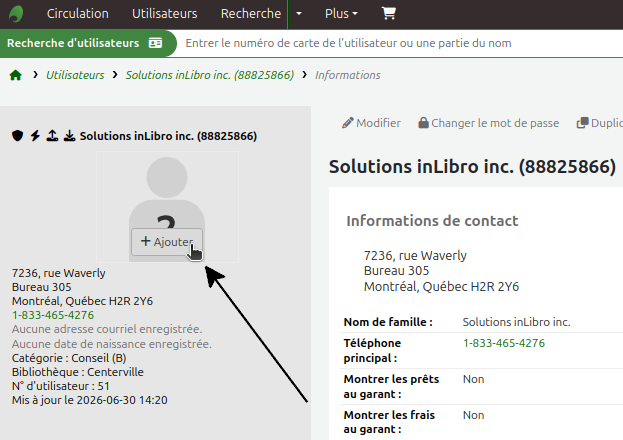The width and height of the screenshot is (623, 440).
Task: Click Changer le mot de passe
Action: 489,123
